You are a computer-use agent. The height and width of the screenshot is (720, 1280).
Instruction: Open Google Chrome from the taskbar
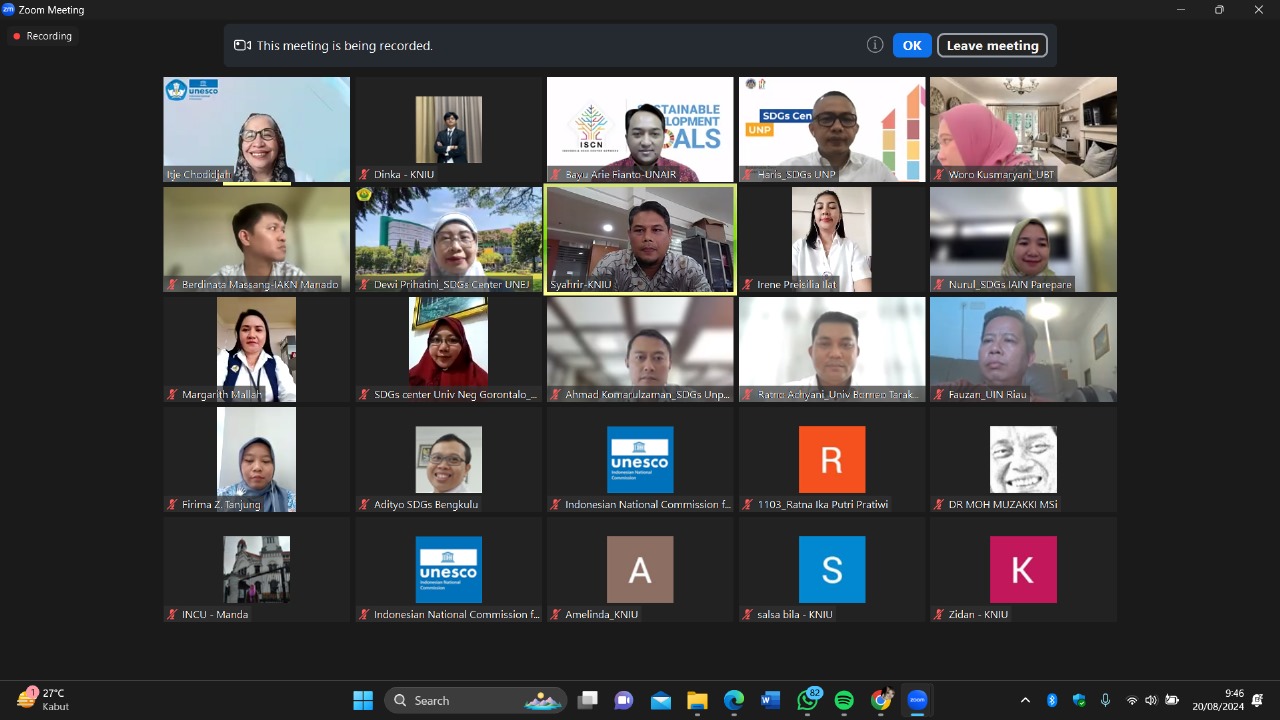[x=881, y=700]
